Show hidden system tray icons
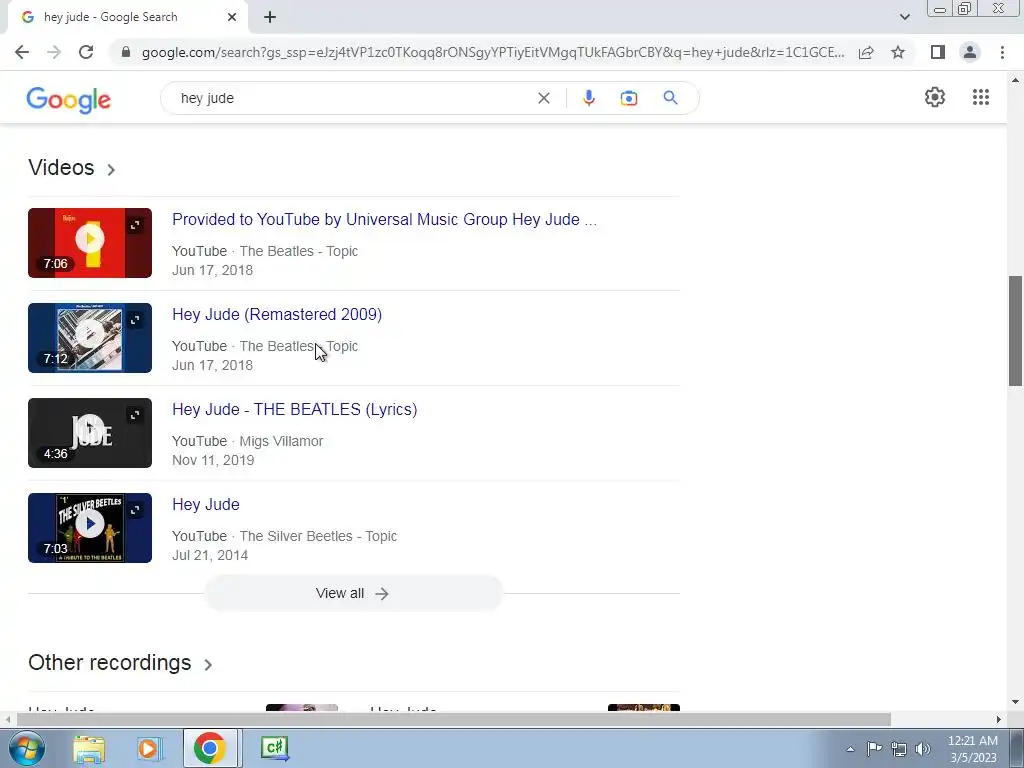This screenshot has height=768, width=1024. [x=850, y=749]
